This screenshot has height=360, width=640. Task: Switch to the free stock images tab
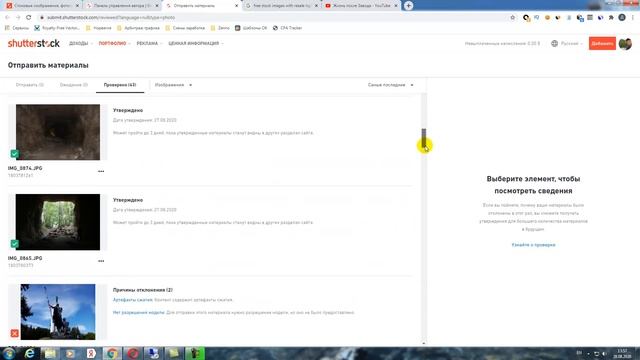click(x=282, y=6)
